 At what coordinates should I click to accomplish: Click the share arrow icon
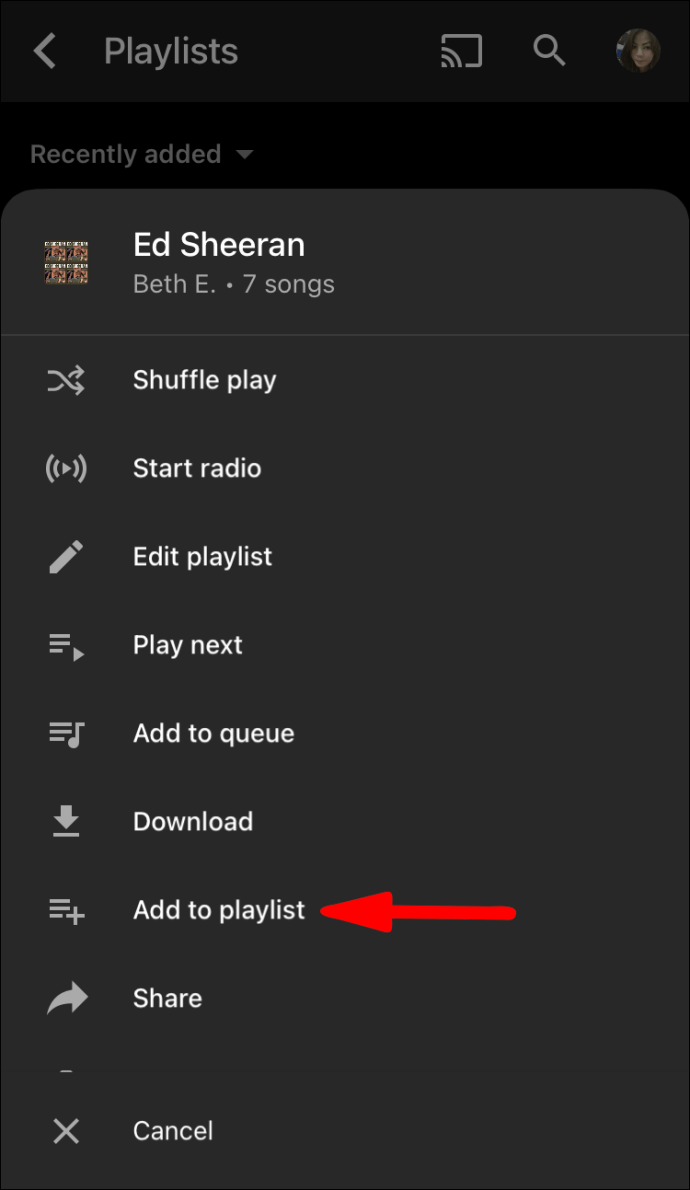tap(67, 999)
